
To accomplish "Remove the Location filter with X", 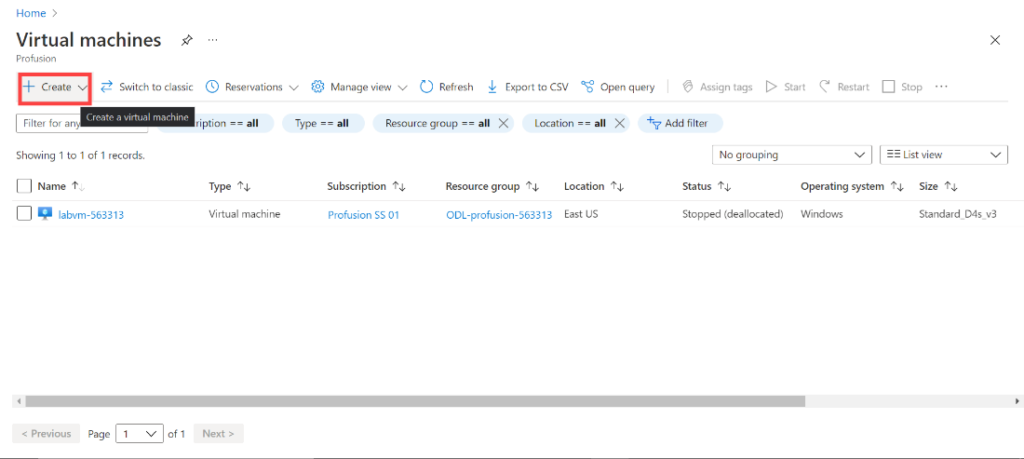I will 620,123.
